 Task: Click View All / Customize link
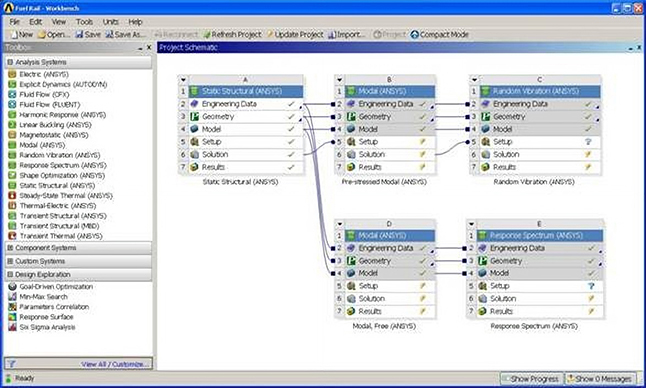[115, 364]
